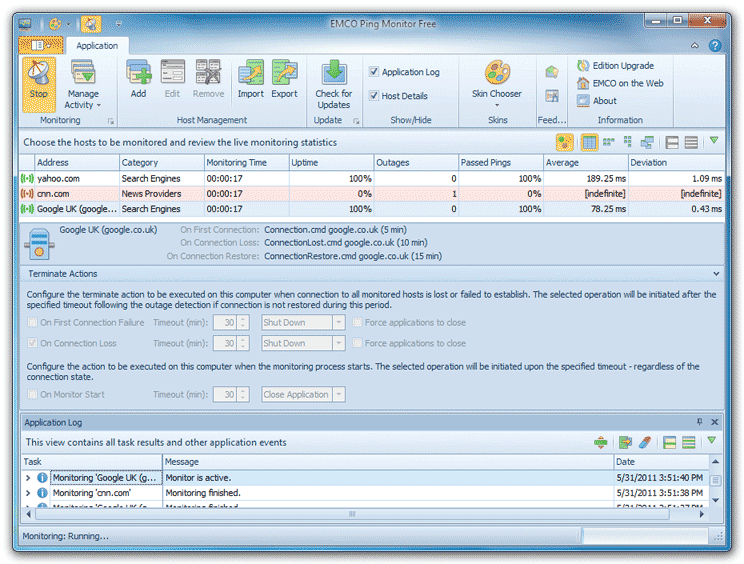Collapse the ribbon with the up arrow

(x=695, y=46)
